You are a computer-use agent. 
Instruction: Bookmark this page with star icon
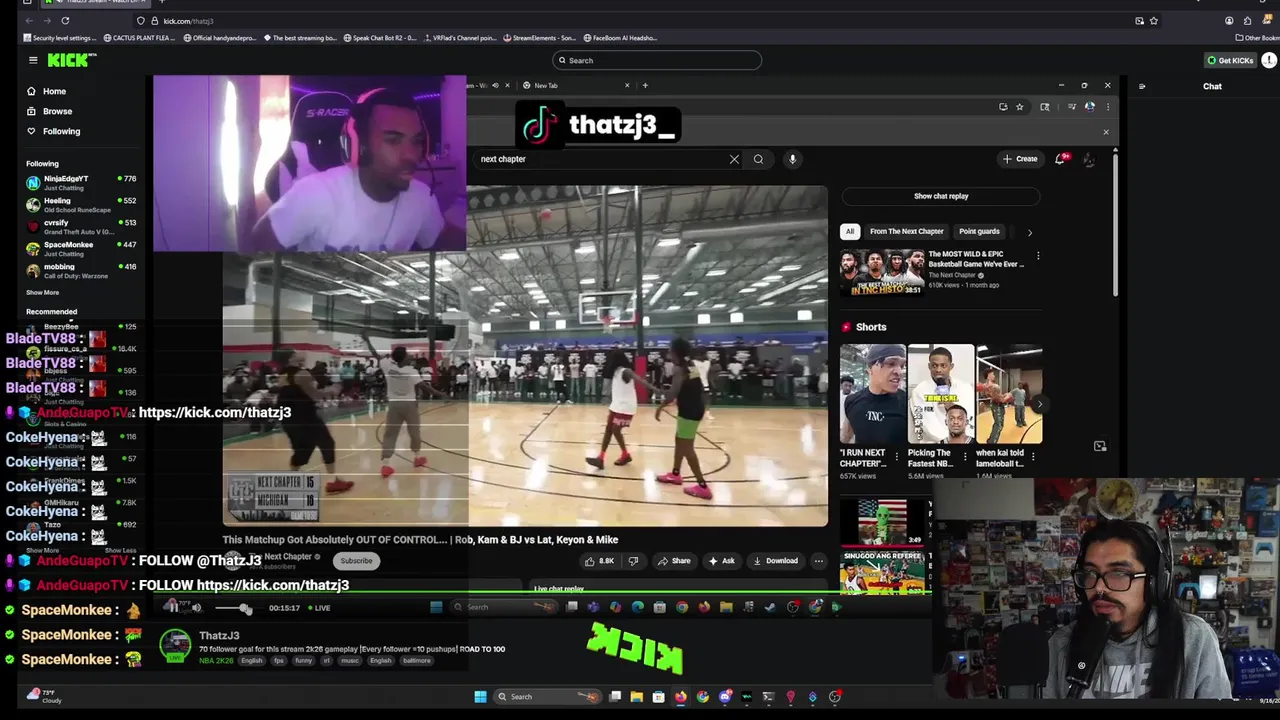coord(1153,21)
